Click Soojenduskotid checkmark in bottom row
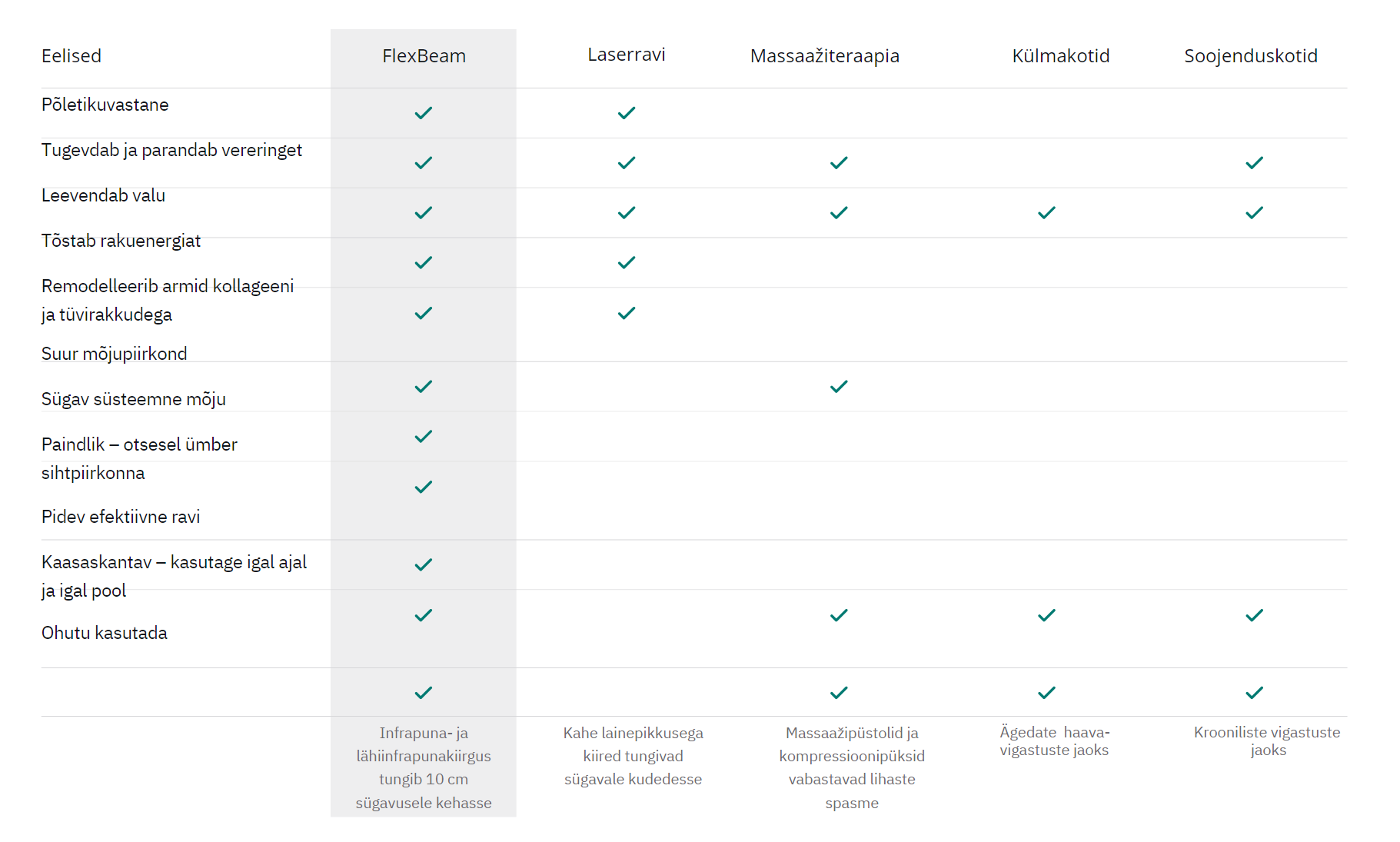The height and width of the screenshot is (842, 1400). [x=1255, y=693]
